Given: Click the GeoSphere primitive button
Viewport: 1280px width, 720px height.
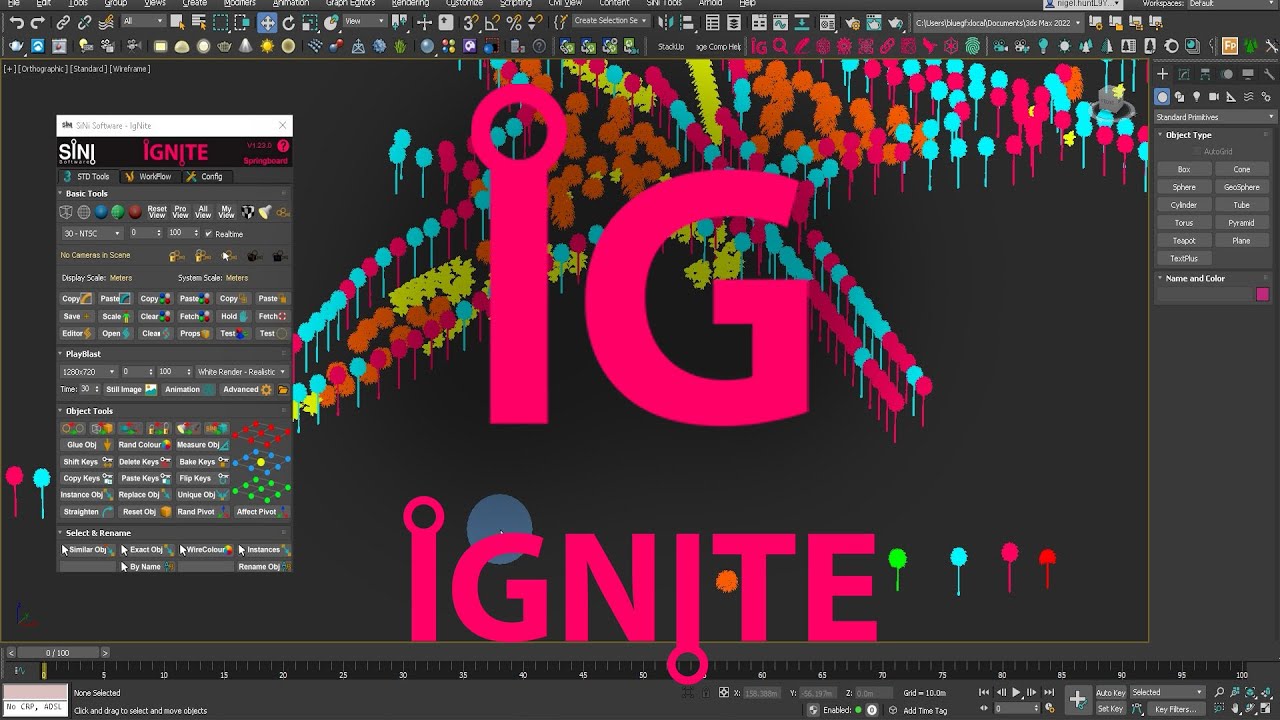Looking at the screenshot, I should (x=1242, y=187).
